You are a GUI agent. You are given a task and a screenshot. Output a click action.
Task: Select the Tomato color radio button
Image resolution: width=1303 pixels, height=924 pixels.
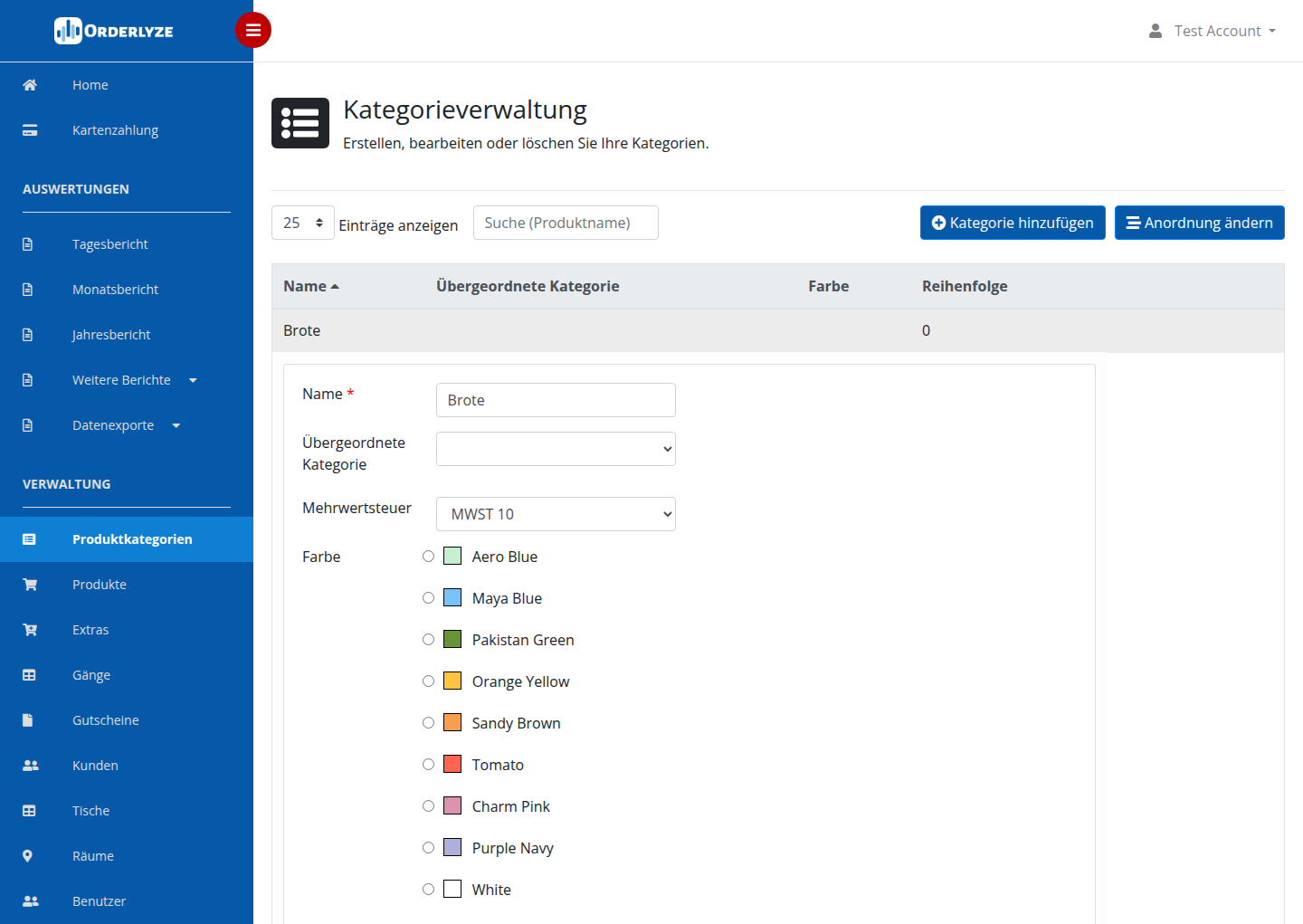[x=429, y=765]
